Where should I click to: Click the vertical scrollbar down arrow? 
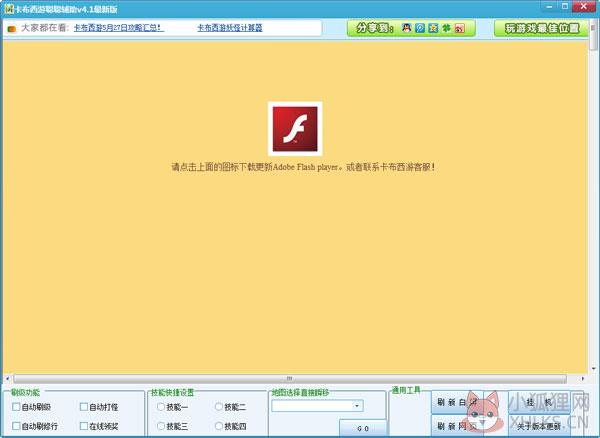593,368
